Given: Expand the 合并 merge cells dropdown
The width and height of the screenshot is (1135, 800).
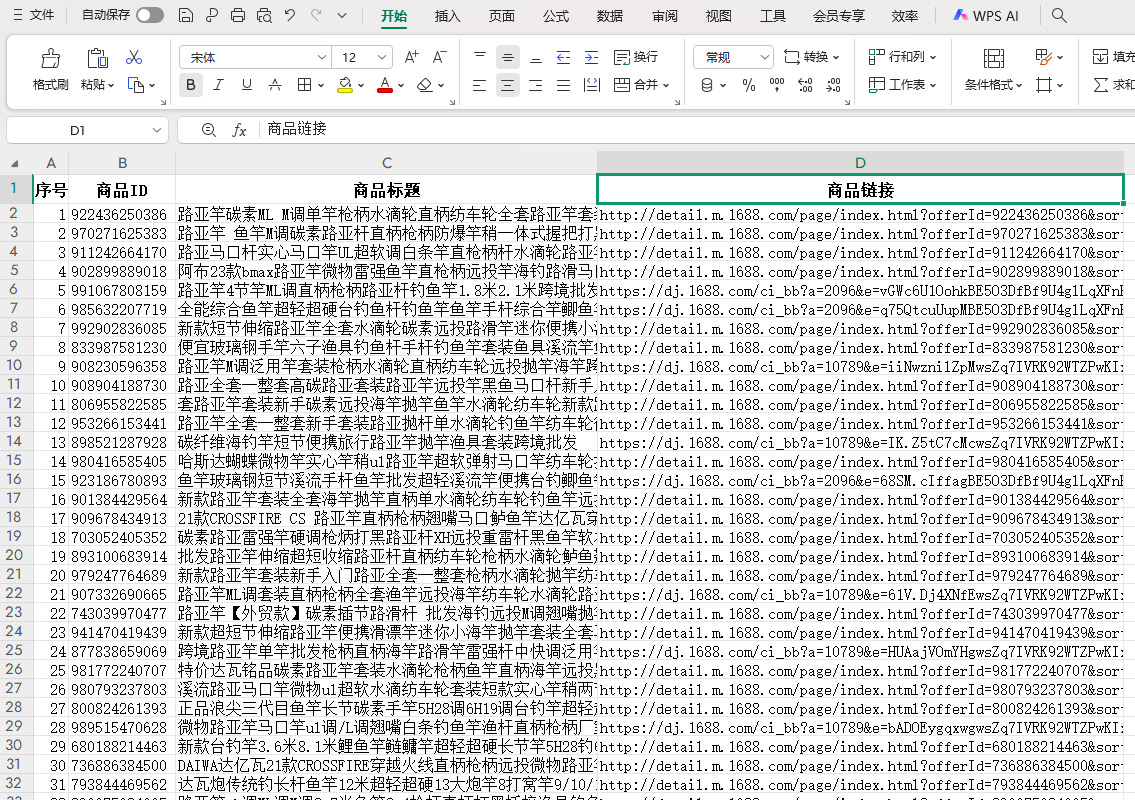Looking at the screenshot, I should (666, 85).
